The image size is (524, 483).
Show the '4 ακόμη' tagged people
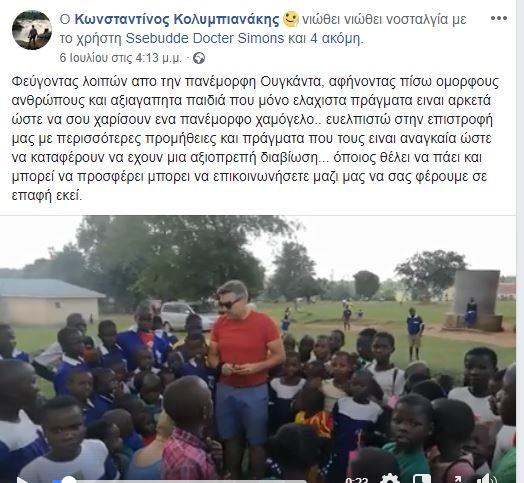pyautogui.click(x=336, y=39)
